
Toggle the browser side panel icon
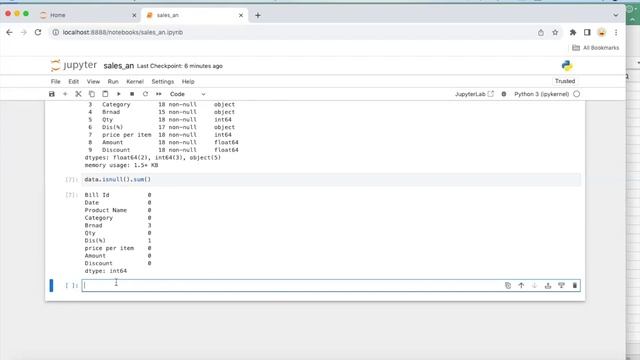(x=587, y=32)
